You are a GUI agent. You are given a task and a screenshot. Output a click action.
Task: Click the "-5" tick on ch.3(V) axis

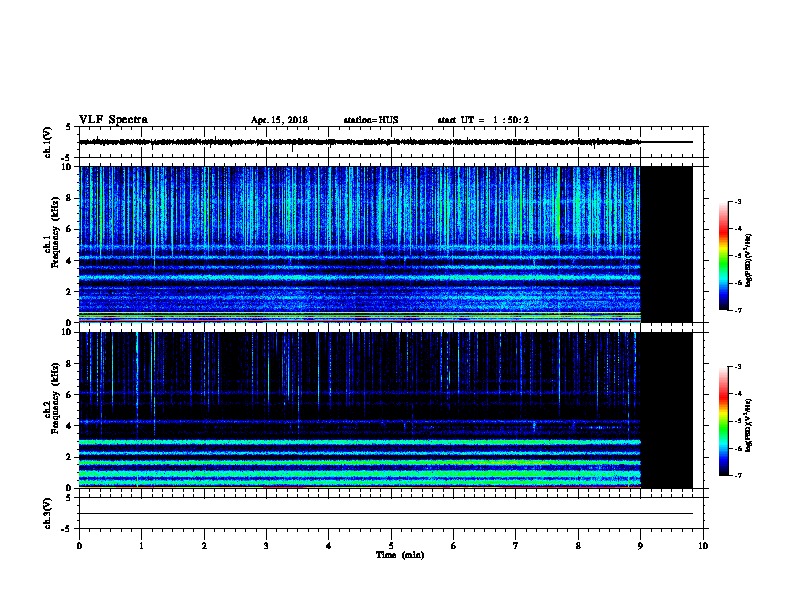coord(68,529)
